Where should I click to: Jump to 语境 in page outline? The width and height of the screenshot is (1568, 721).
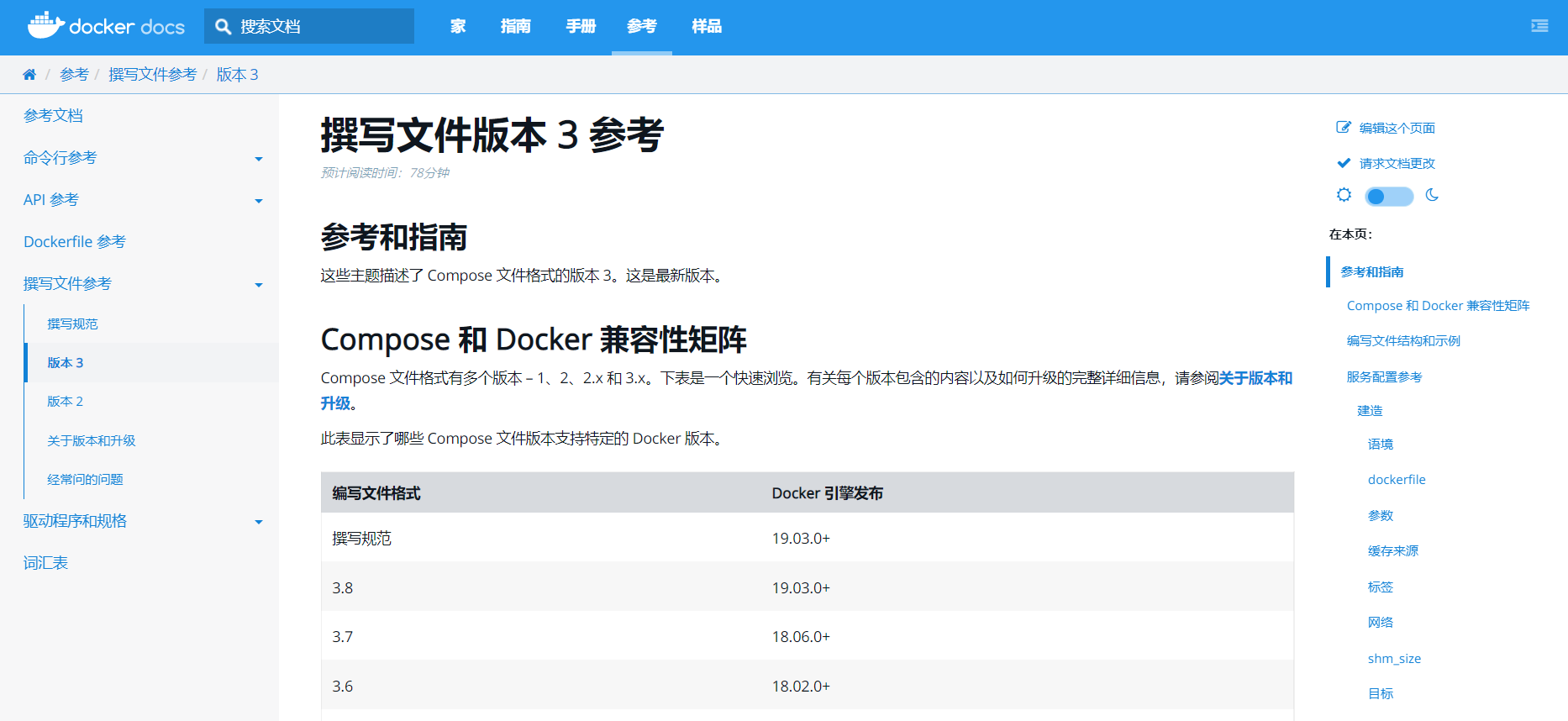coord(1381,444)
